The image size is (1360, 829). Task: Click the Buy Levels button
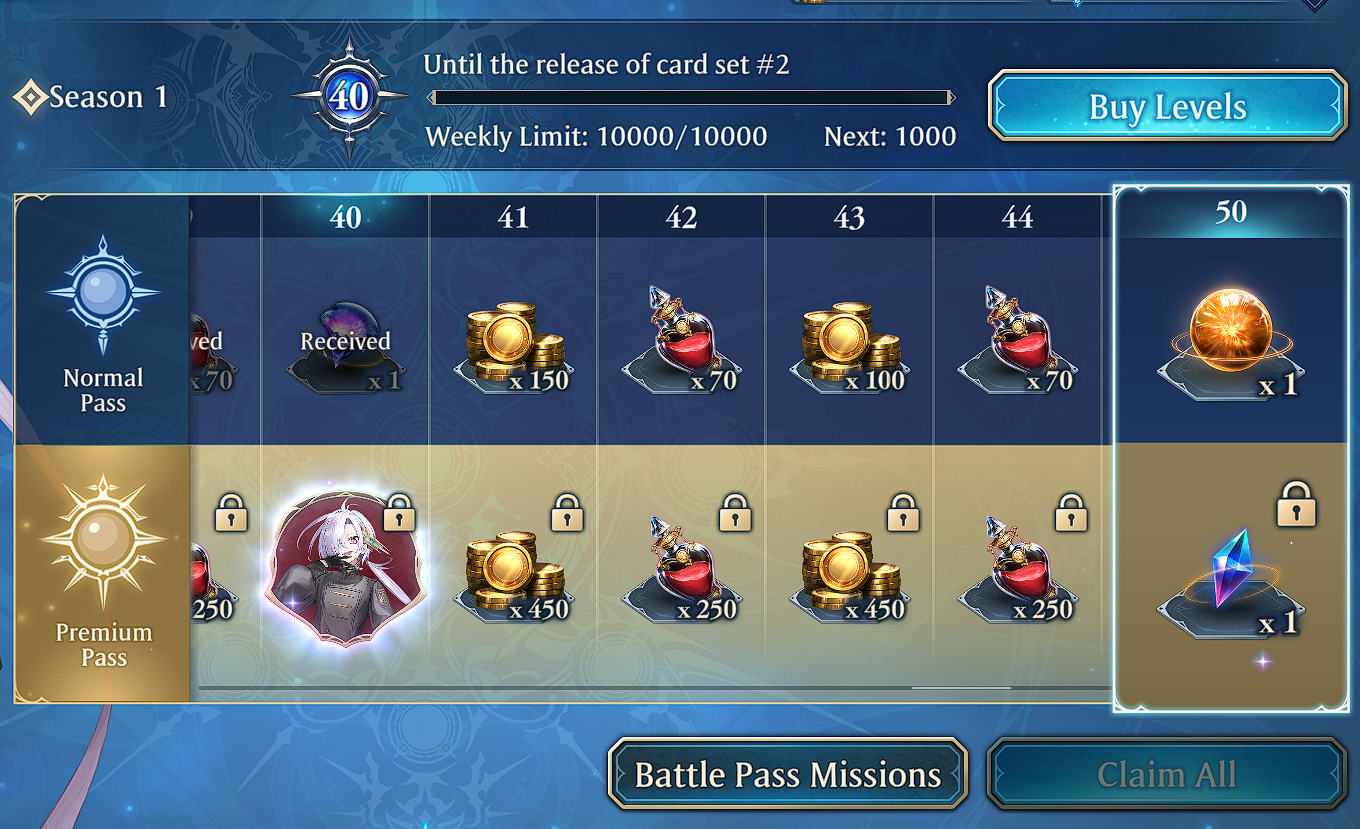[1167, 106]
